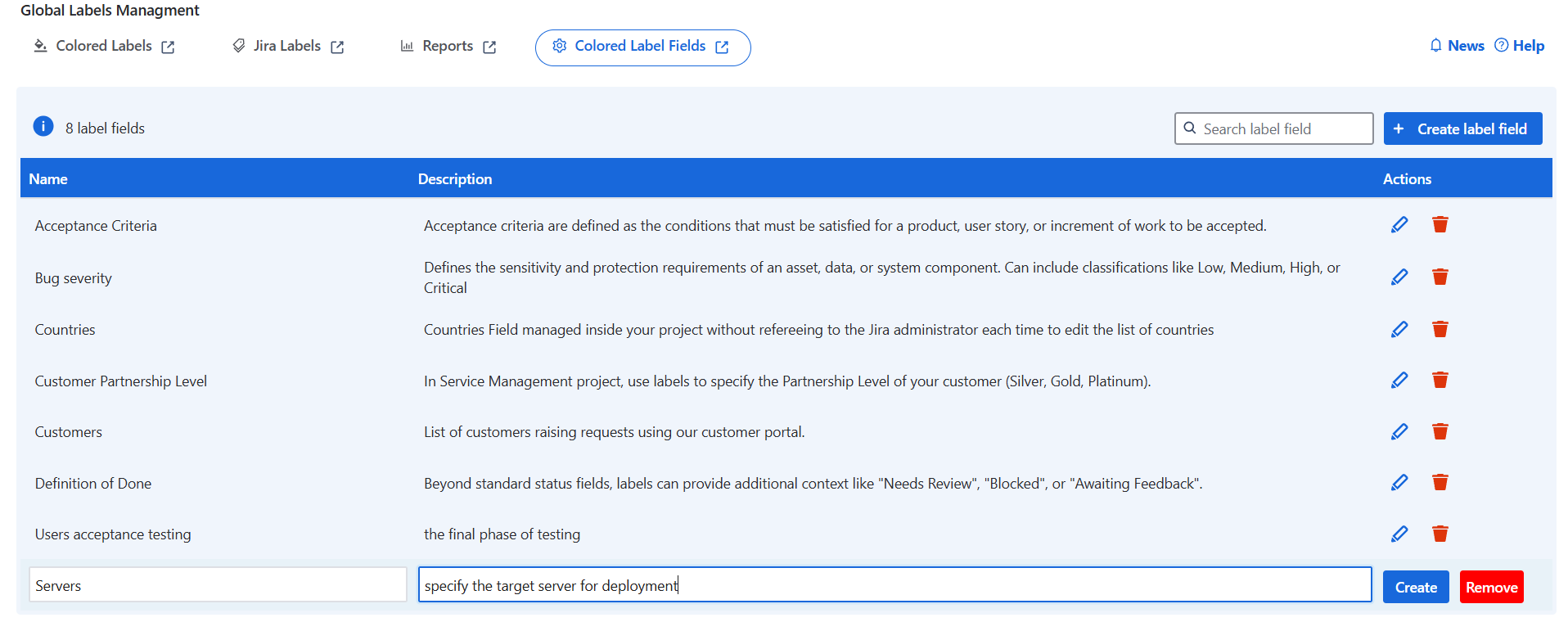Edit the Bug severity label field

1399,277
